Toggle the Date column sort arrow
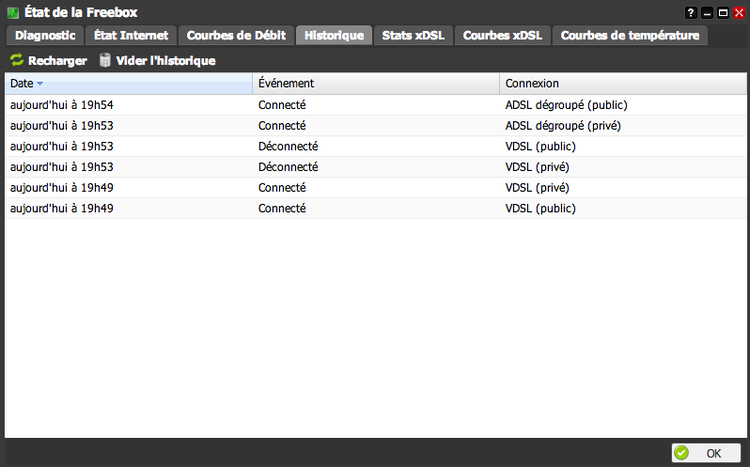750x467 pixels. pos(40,84)
